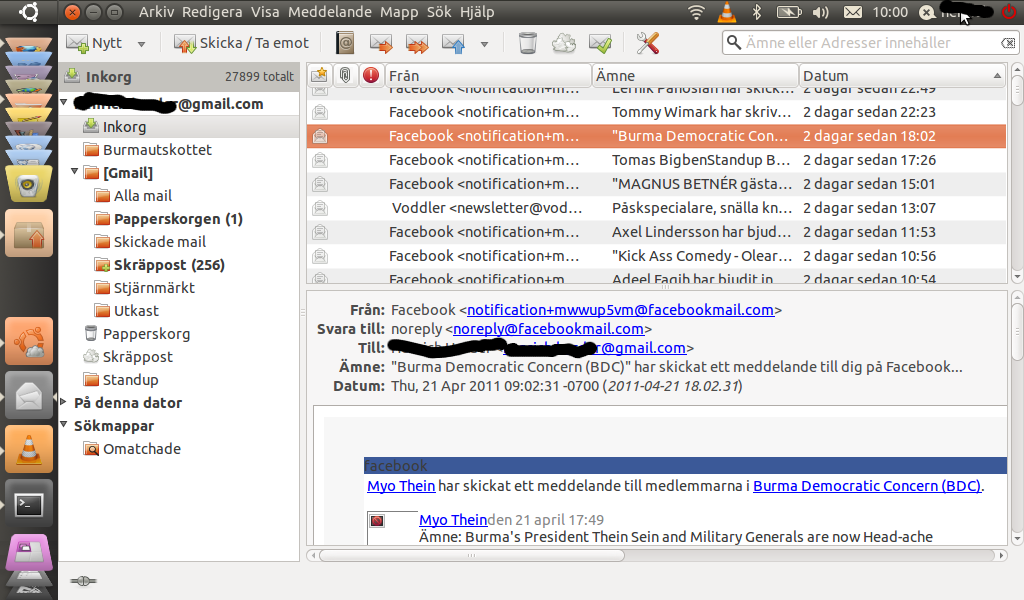This screenshot has height=600, width=1024.
Task: Click the reply to sender icon
Action: [x=381, y=43]
